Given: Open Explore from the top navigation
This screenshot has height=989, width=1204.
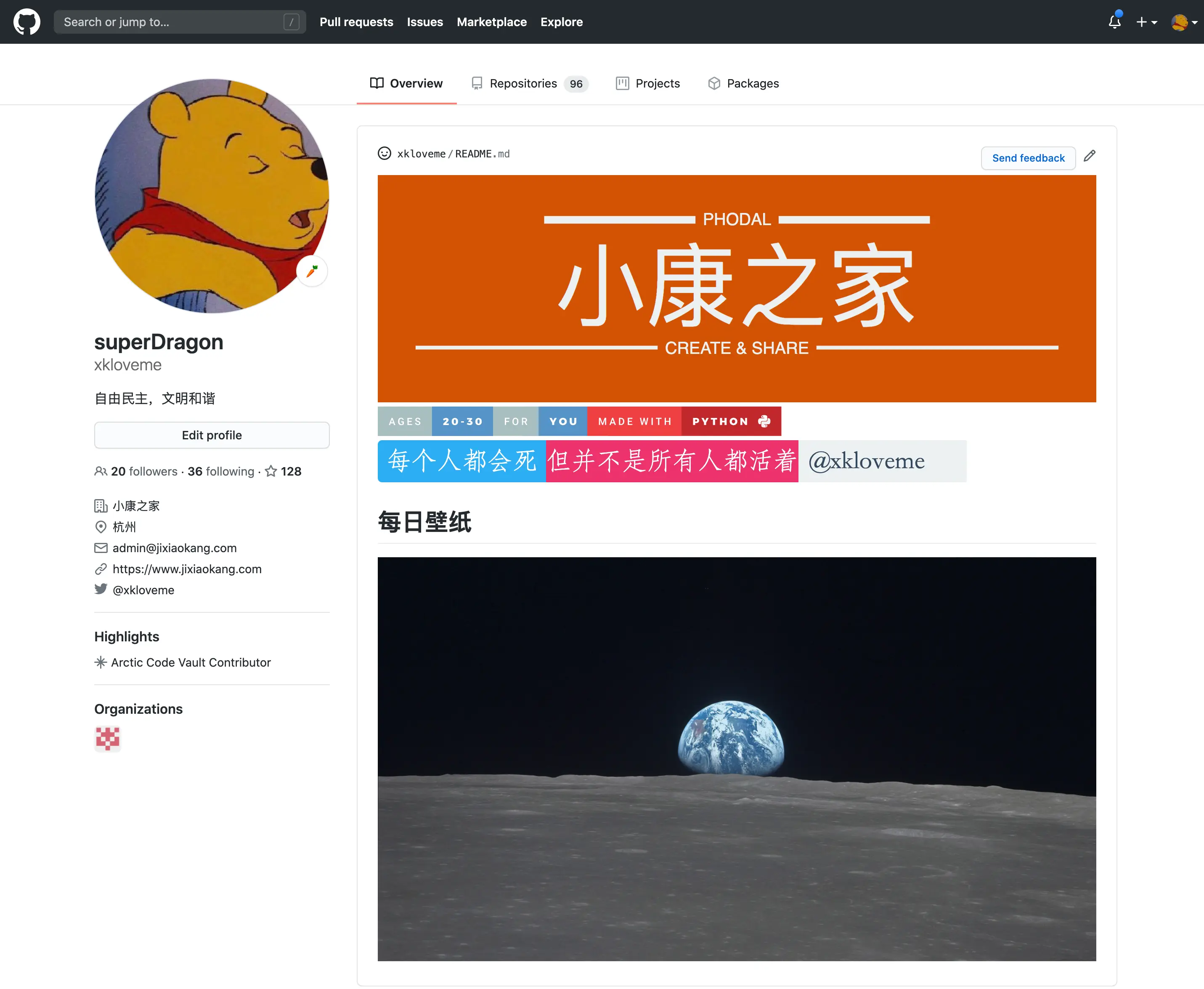Looking at the screenshot, I should 562,21.
